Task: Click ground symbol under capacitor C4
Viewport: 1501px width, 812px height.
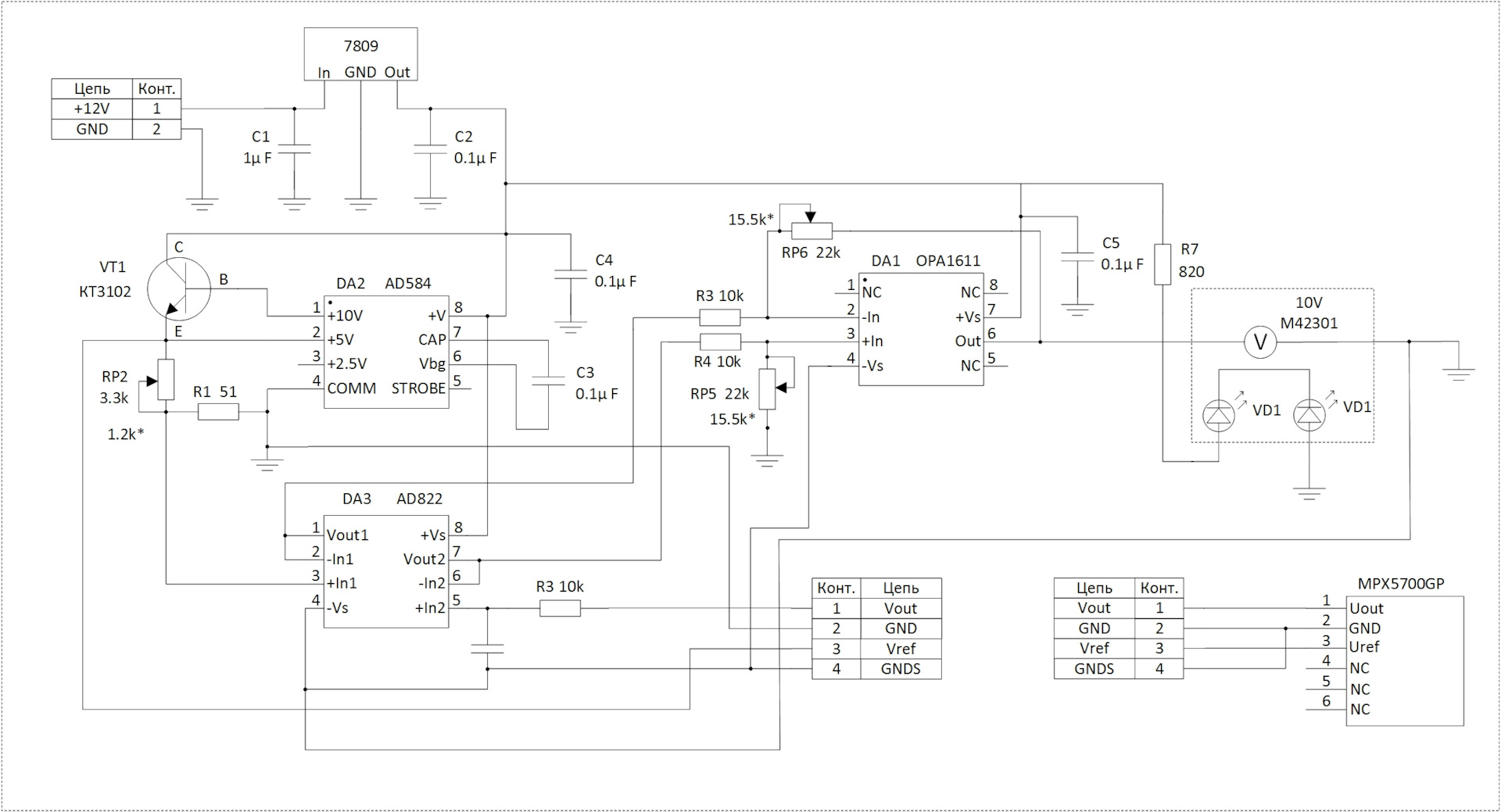Action: pos(571,327)
